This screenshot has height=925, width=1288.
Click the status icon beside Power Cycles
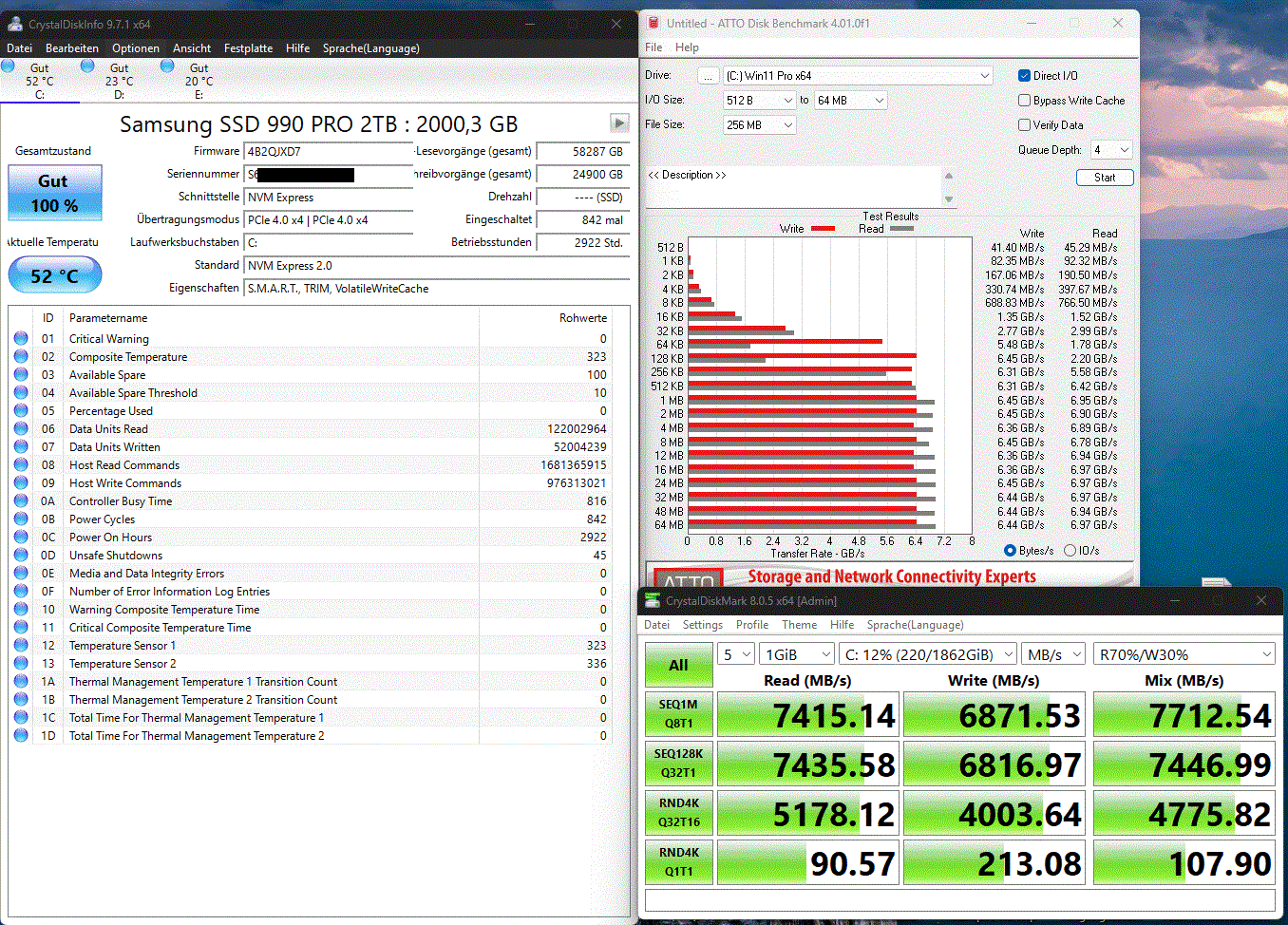[x=21, y=519]
